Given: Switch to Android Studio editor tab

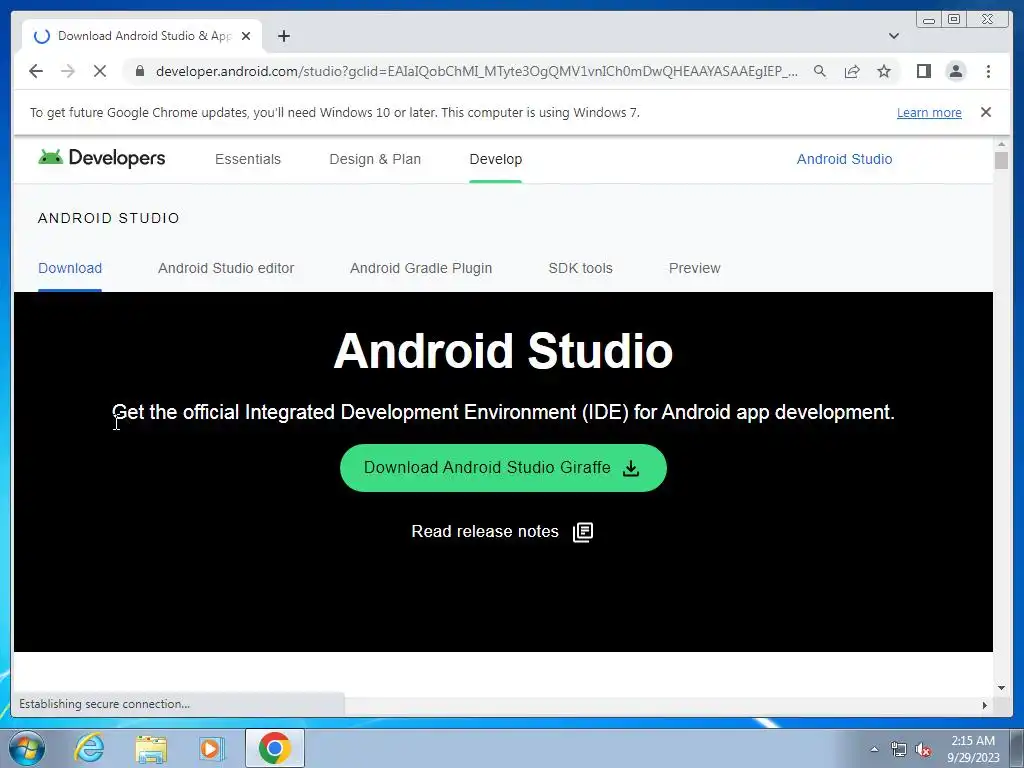Looking at the screenshot, I should [226, 268].
